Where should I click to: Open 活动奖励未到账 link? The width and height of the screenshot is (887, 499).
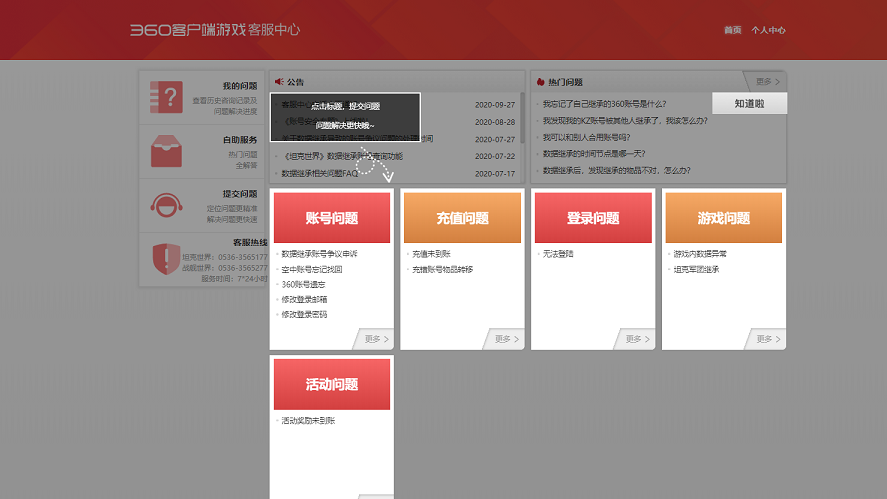point(308,420)
